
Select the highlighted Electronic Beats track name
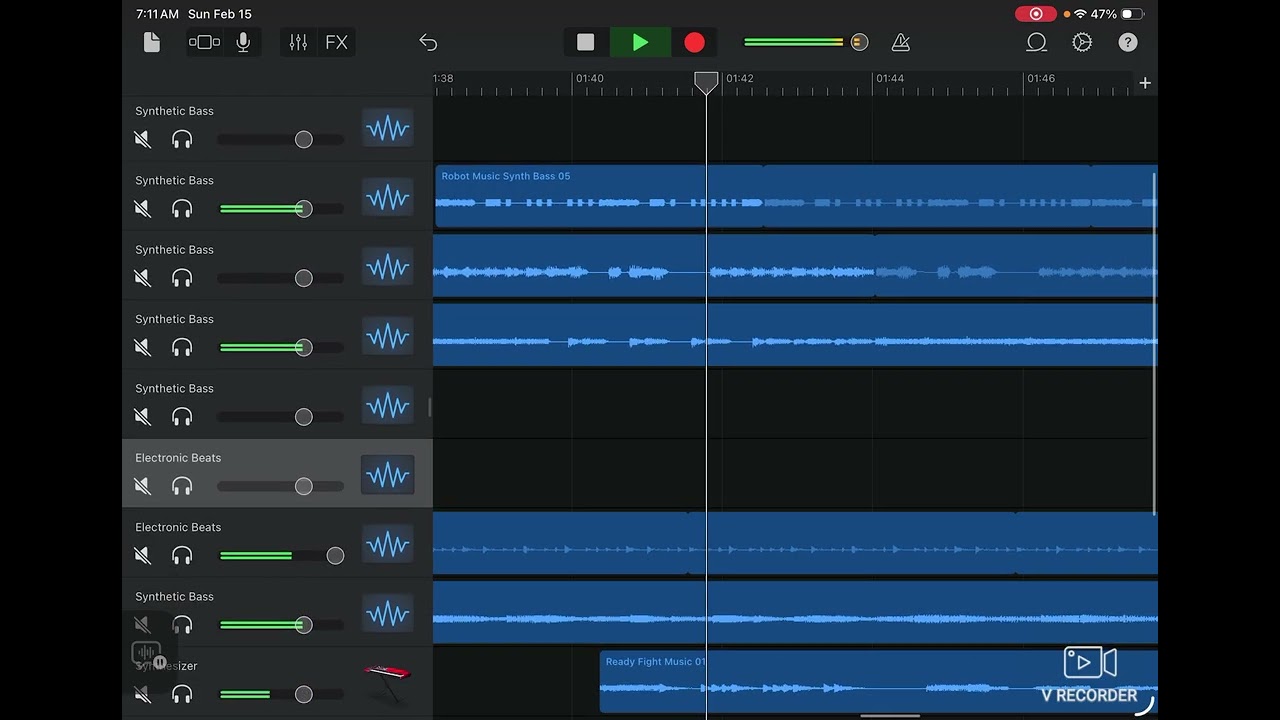(x=178, y=458)
